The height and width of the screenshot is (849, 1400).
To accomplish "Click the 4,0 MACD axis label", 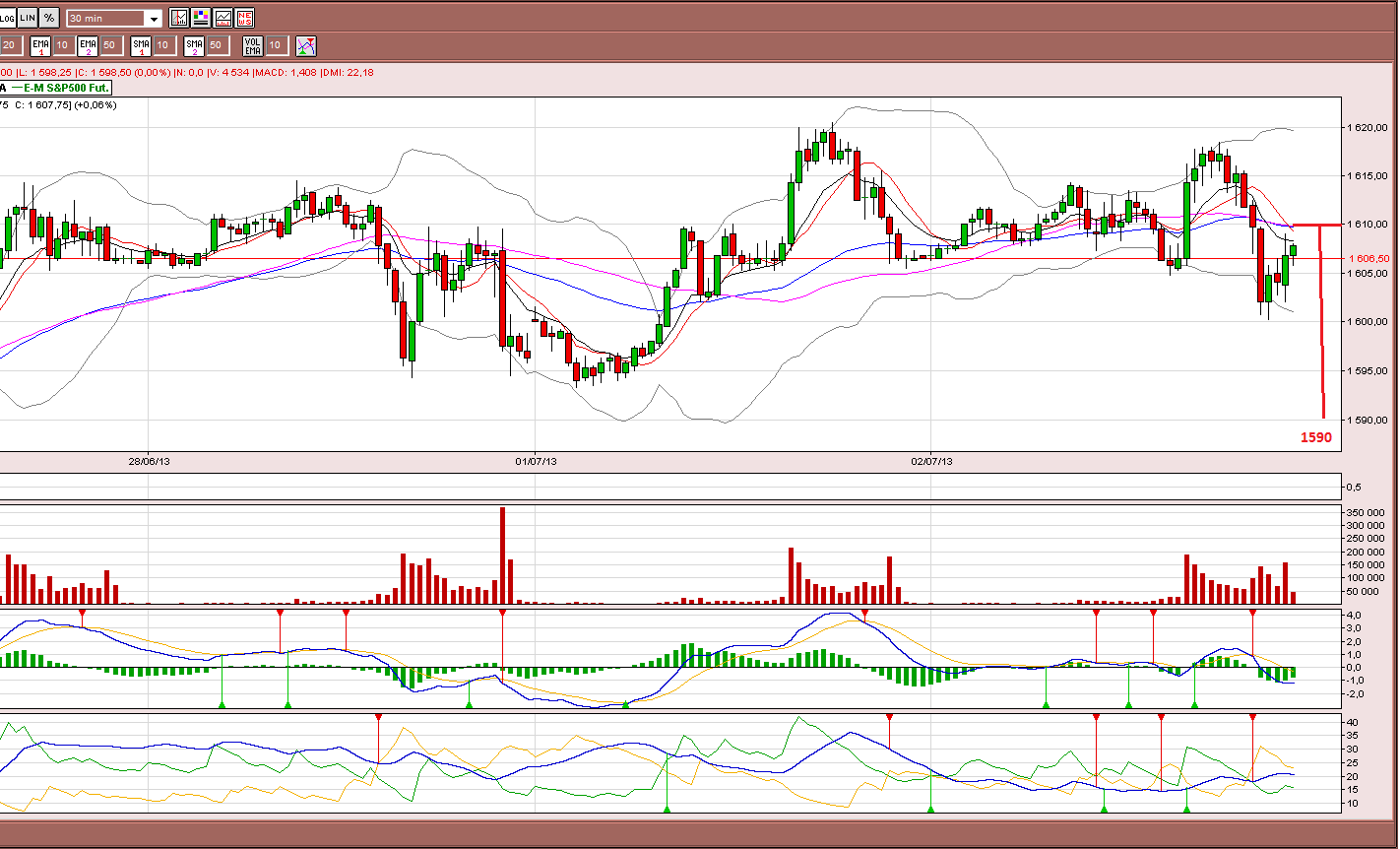I will [x=1354, y=615].
